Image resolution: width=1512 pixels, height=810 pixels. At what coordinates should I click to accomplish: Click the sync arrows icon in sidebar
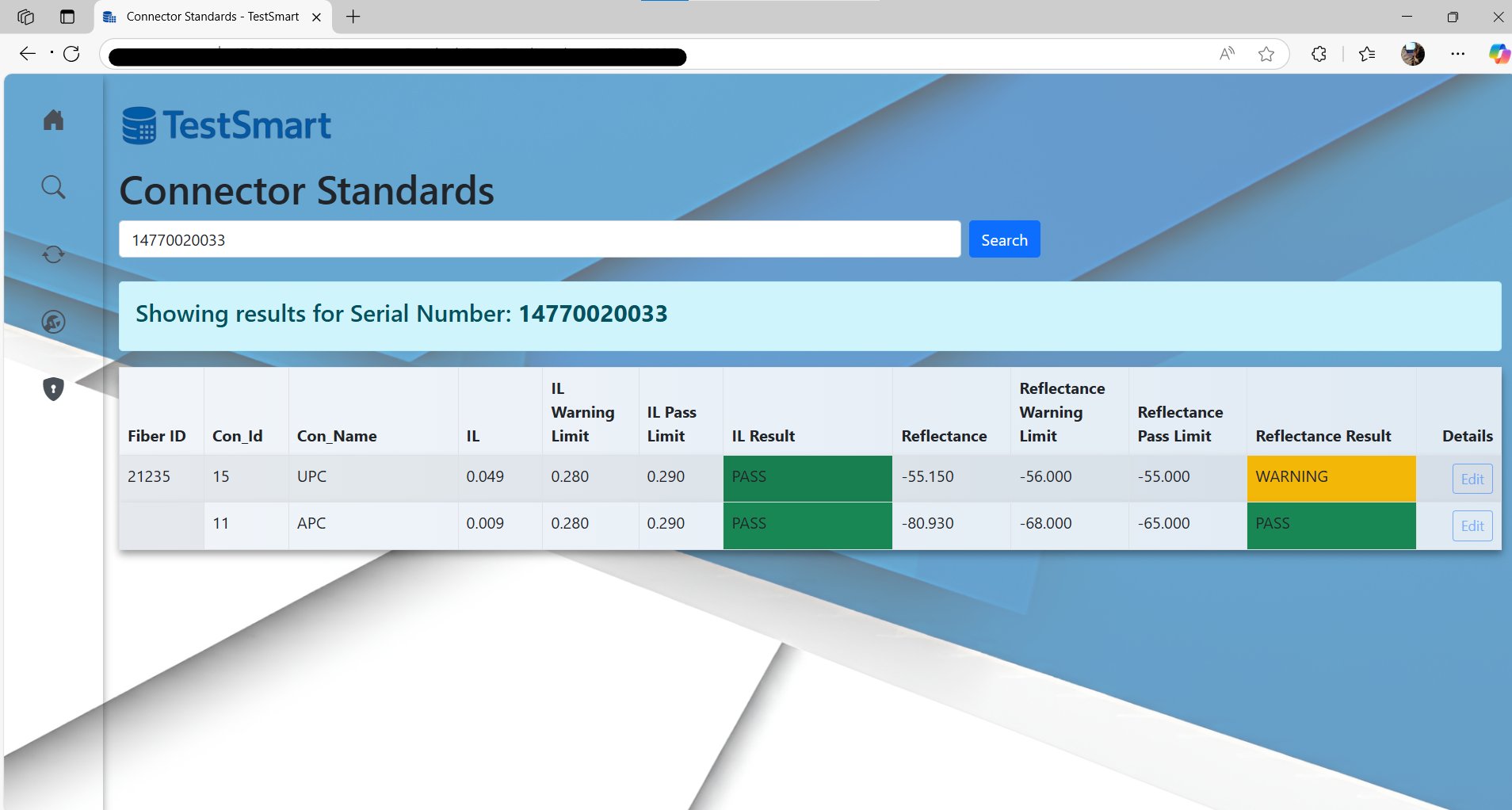tap(53, 254)
